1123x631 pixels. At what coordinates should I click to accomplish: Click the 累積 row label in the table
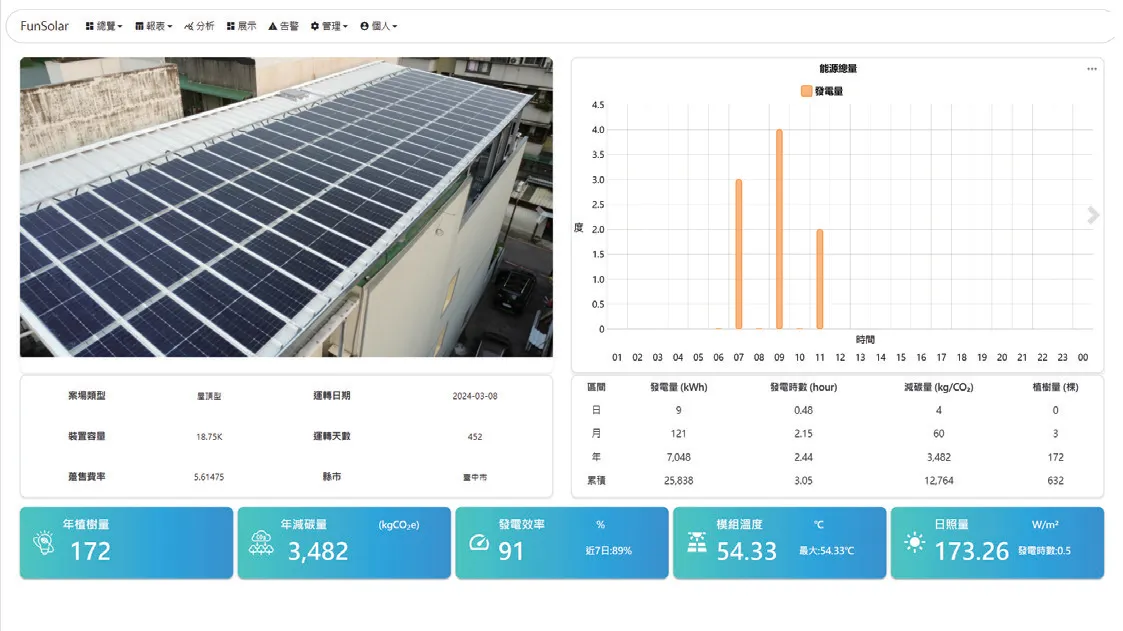pyautogui.click(x=596, y=481)
